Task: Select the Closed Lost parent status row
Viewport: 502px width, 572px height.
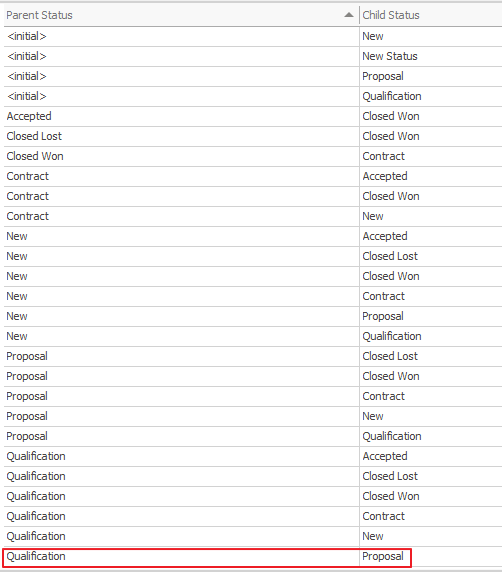Action: (x=253, y=136)
